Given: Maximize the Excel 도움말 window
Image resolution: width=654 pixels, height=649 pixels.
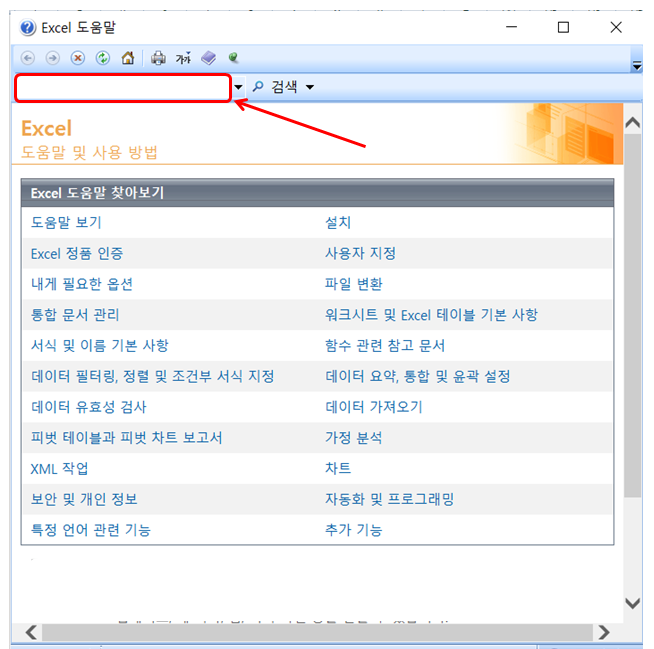Looking at the screenshot, I should click(563, 27).
